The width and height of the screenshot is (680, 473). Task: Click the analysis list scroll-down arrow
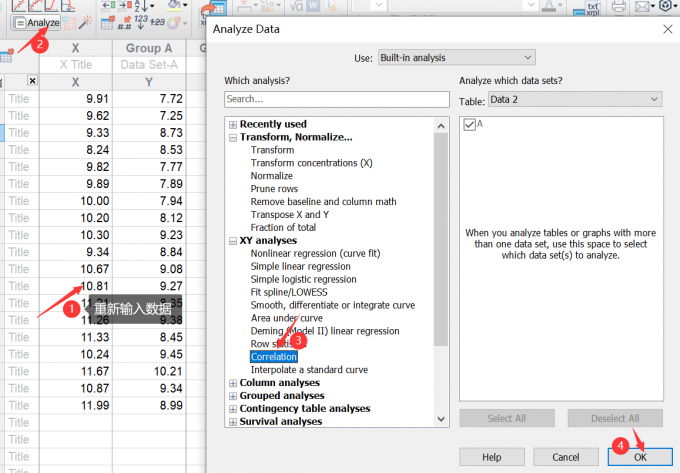click(x=441, y=419)
